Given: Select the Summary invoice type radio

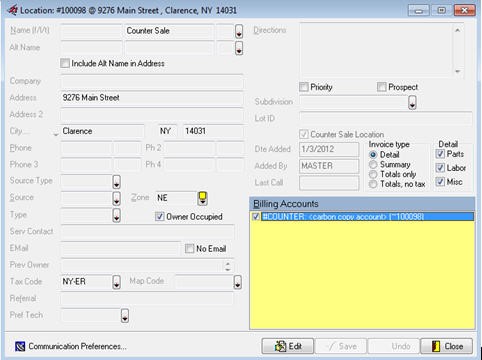Looking at the screenshot, I should [x=373, y=165].
